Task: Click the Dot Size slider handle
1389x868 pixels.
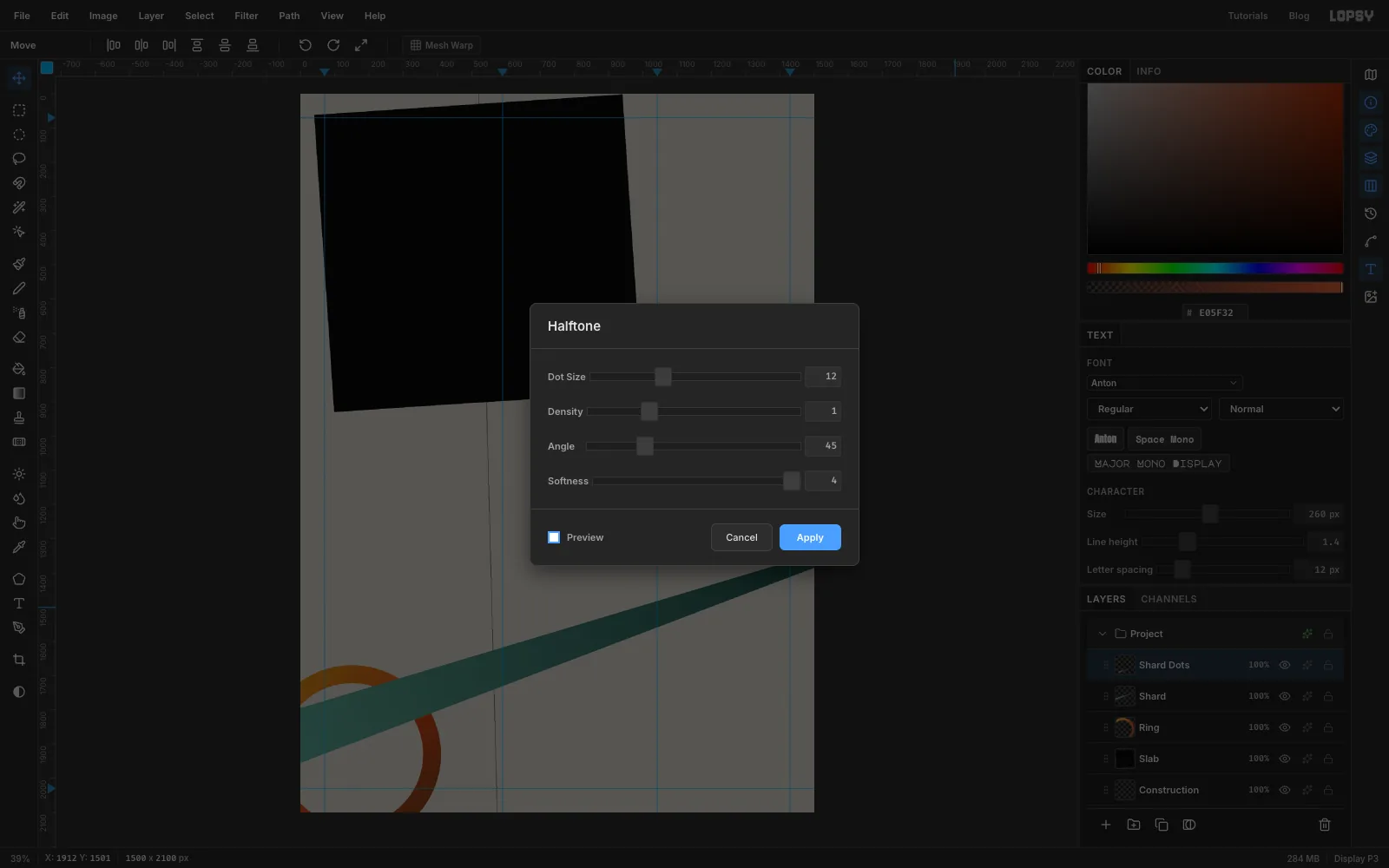Action: tap(663, 377)
